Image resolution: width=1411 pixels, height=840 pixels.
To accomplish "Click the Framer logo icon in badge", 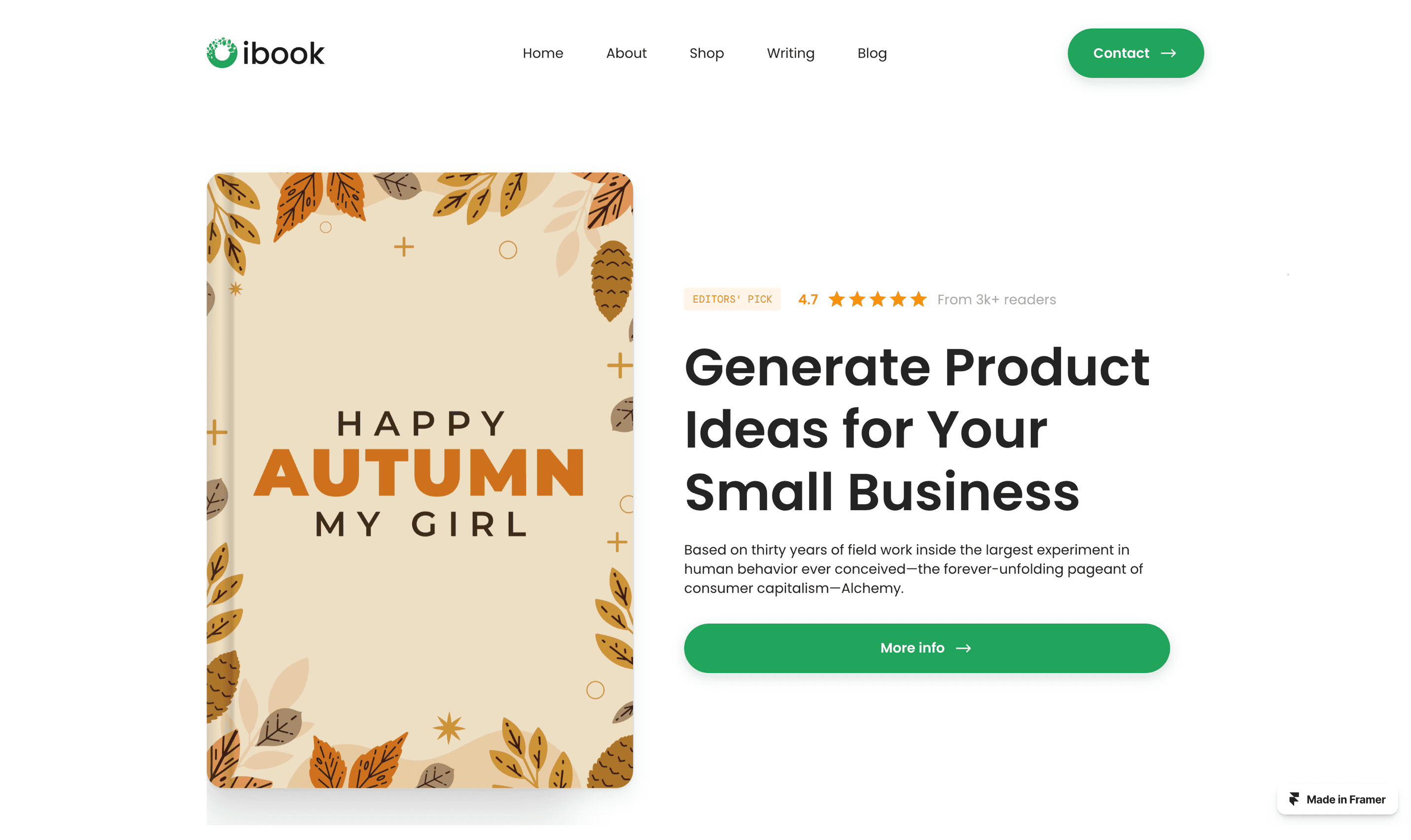I will pos(1294,799).
